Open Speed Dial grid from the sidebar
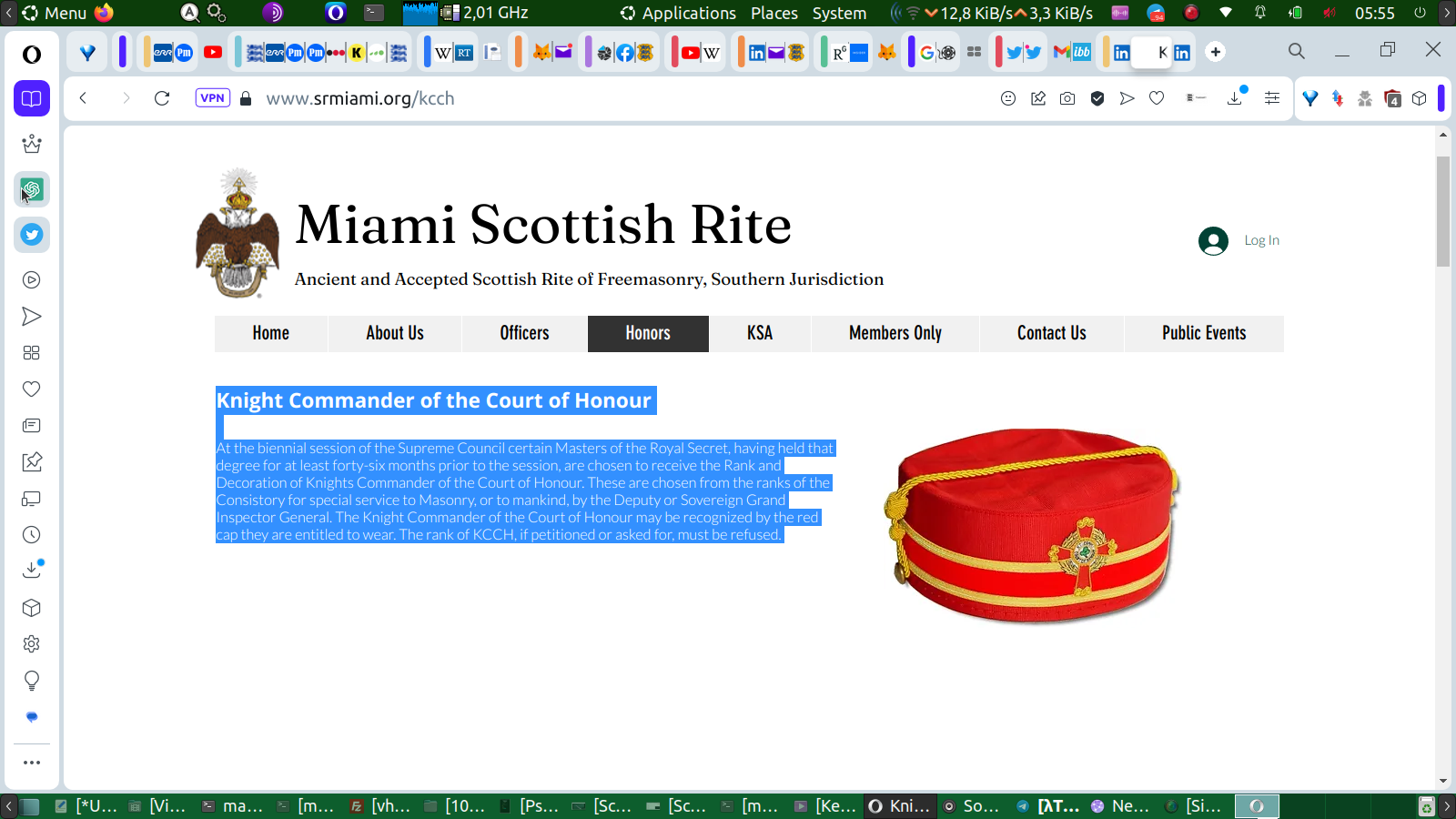 [32, 353]
